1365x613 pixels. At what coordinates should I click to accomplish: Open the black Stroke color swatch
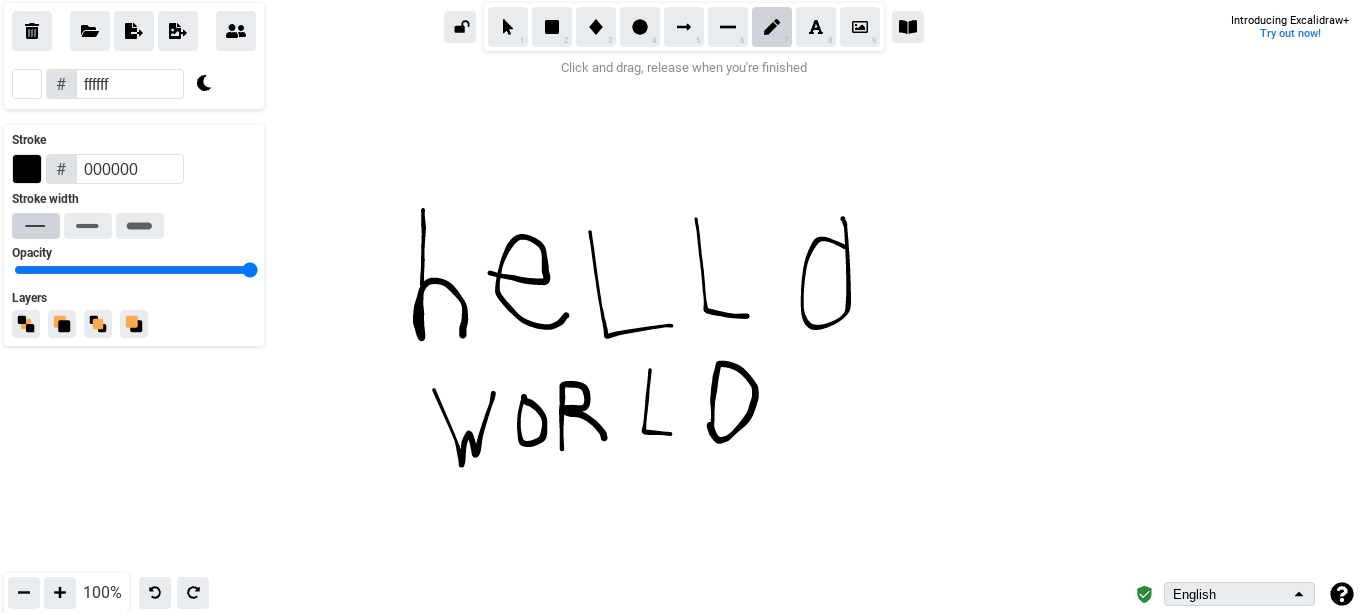[26, 168]
